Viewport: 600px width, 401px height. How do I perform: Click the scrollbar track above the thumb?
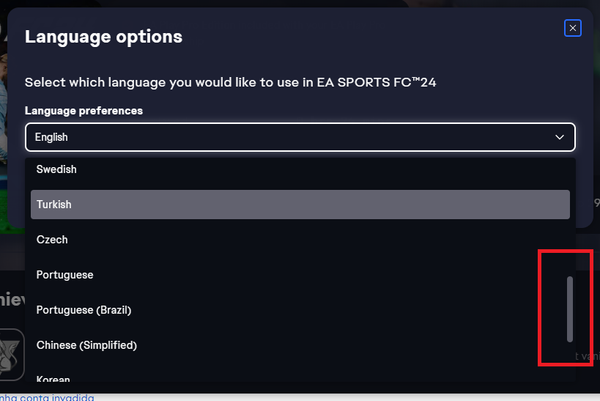click(x=570, y=217)
